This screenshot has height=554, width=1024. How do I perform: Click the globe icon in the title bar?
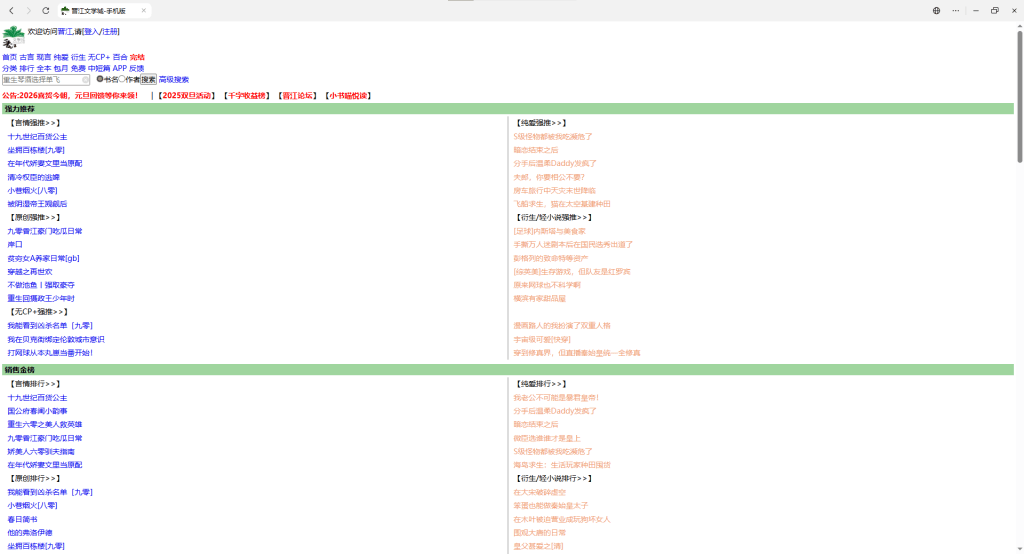pyautogui.click(x=936, y=10)
